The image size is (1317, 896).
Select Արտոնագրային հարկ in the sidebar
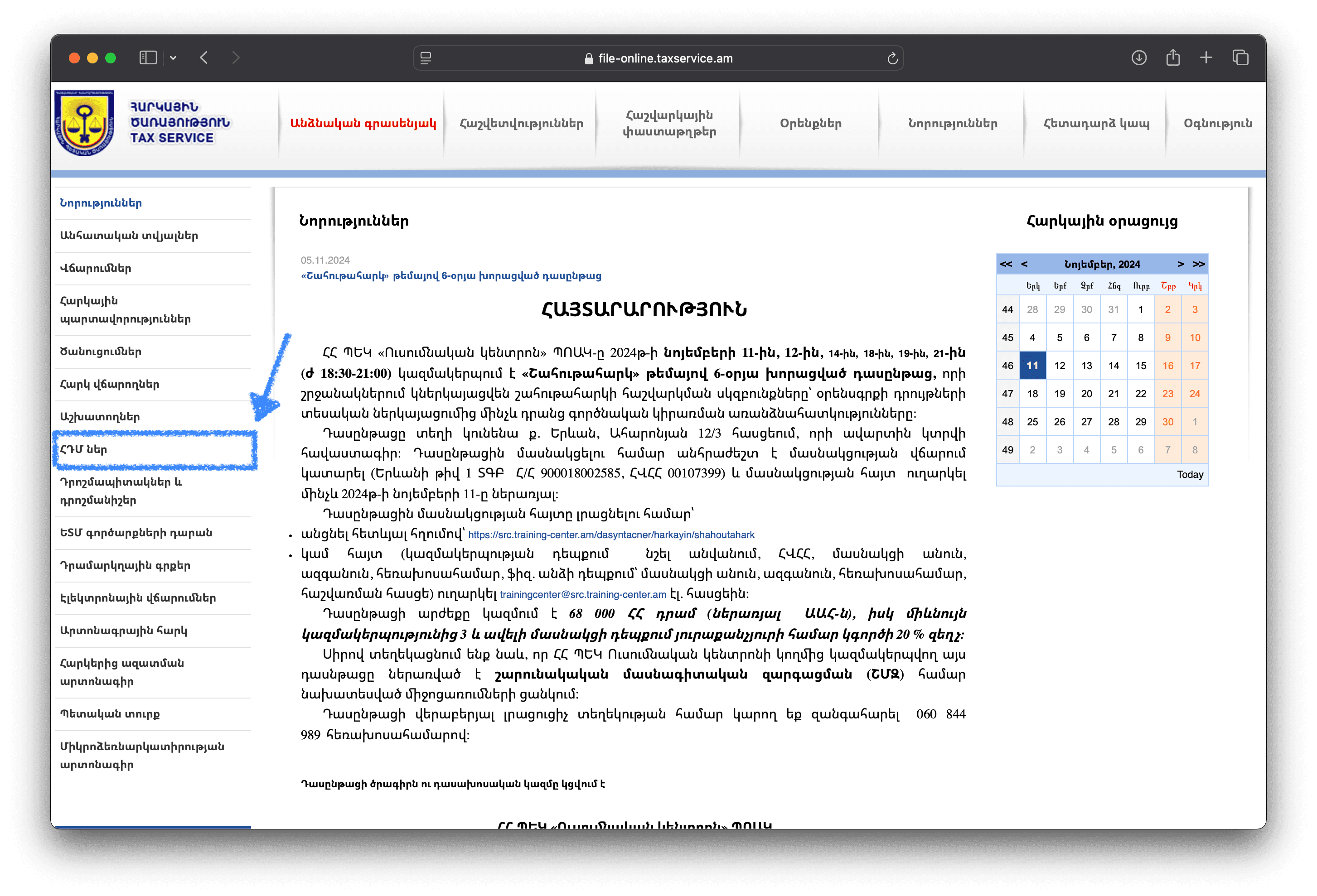[x=153, y=631]
